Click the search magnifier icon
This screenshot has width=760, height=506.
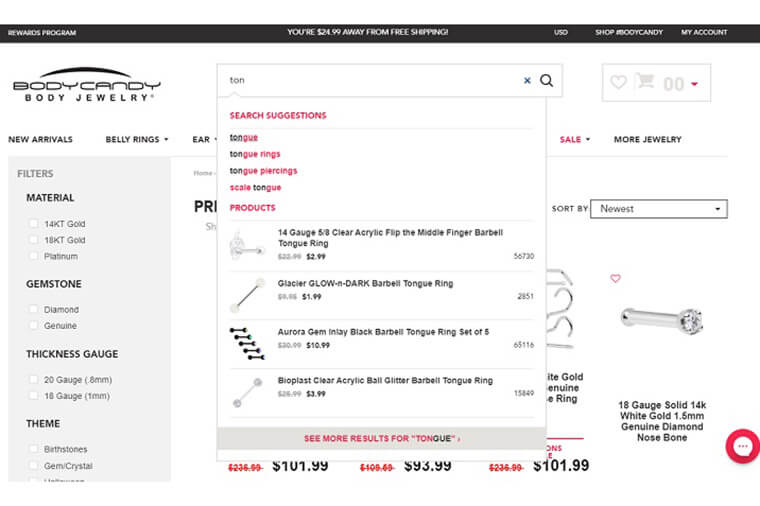pos(547,80)
